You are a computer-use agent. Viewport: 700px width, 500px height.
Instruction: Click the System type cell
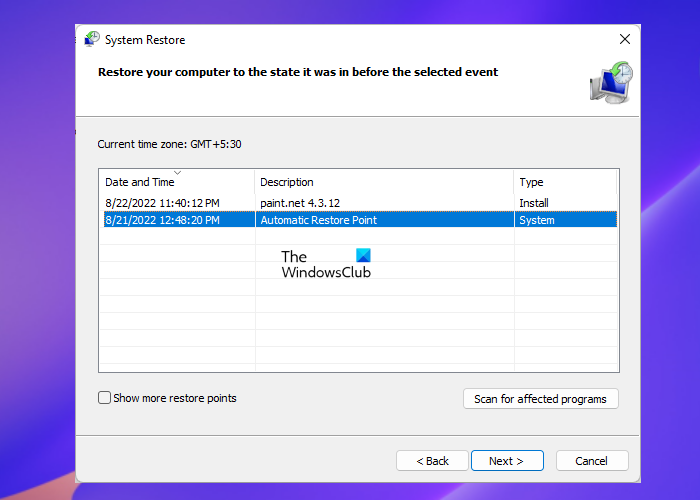tap(536, 220)
